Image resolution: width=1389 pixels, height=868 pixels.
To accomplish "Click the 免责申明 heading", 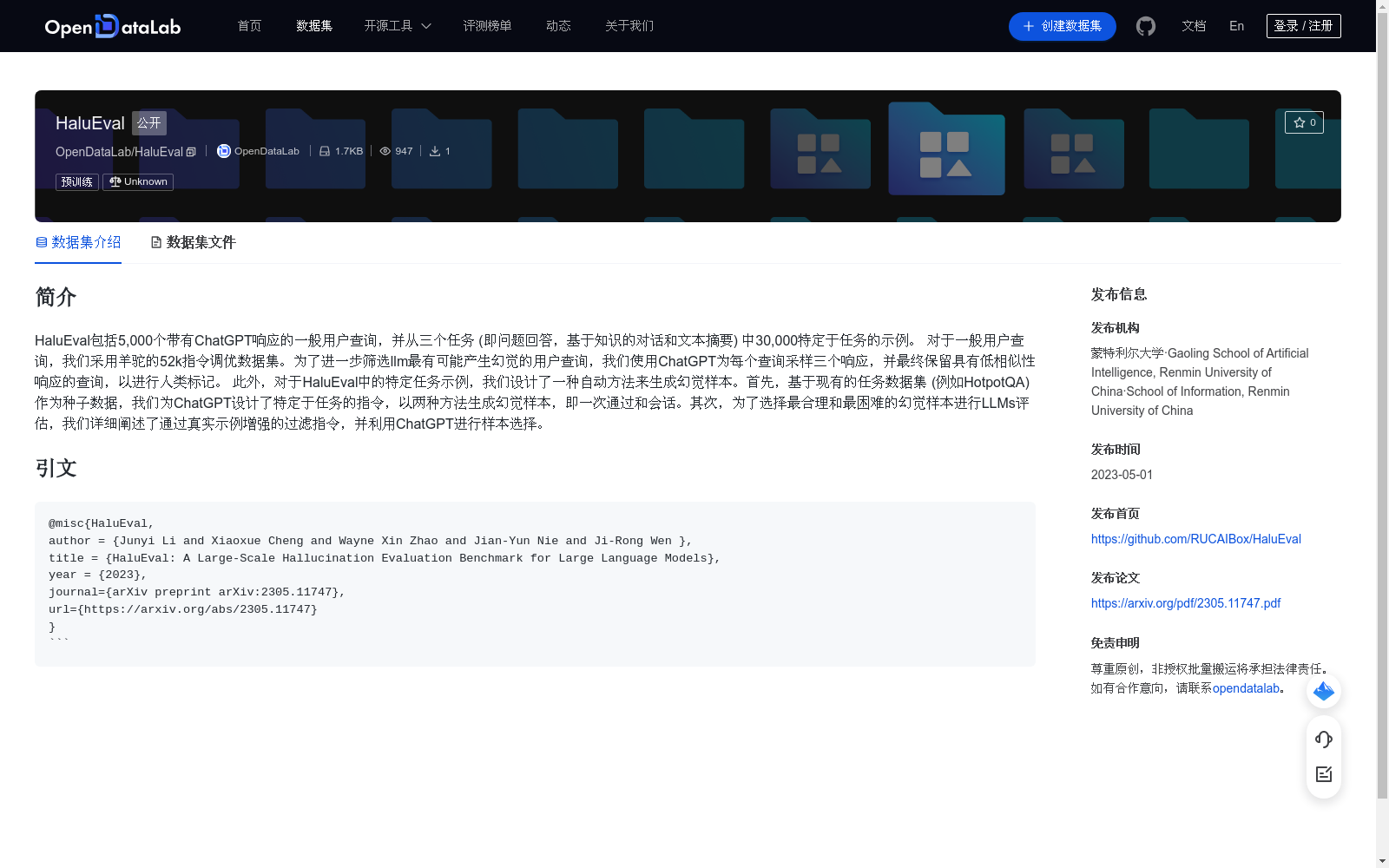I will pos(1116,643).
